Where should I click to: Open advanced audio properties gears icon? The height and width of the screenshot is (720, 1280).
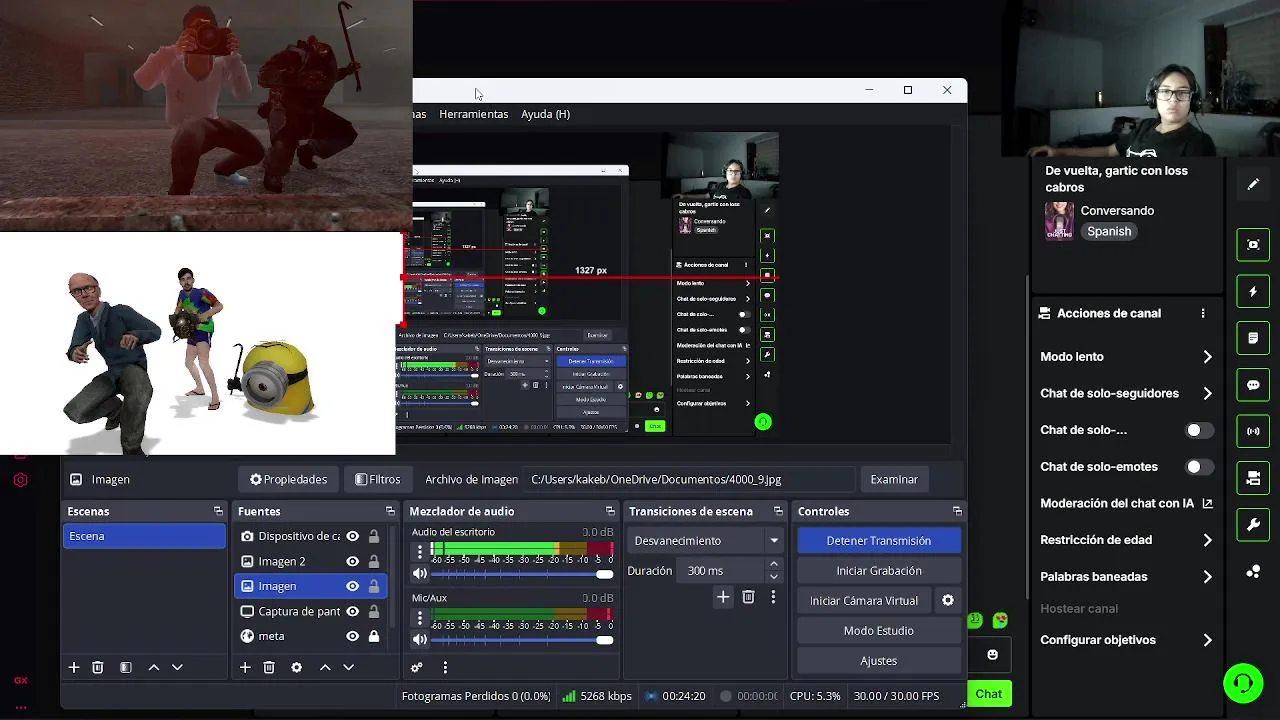click(x=417, y=667)
